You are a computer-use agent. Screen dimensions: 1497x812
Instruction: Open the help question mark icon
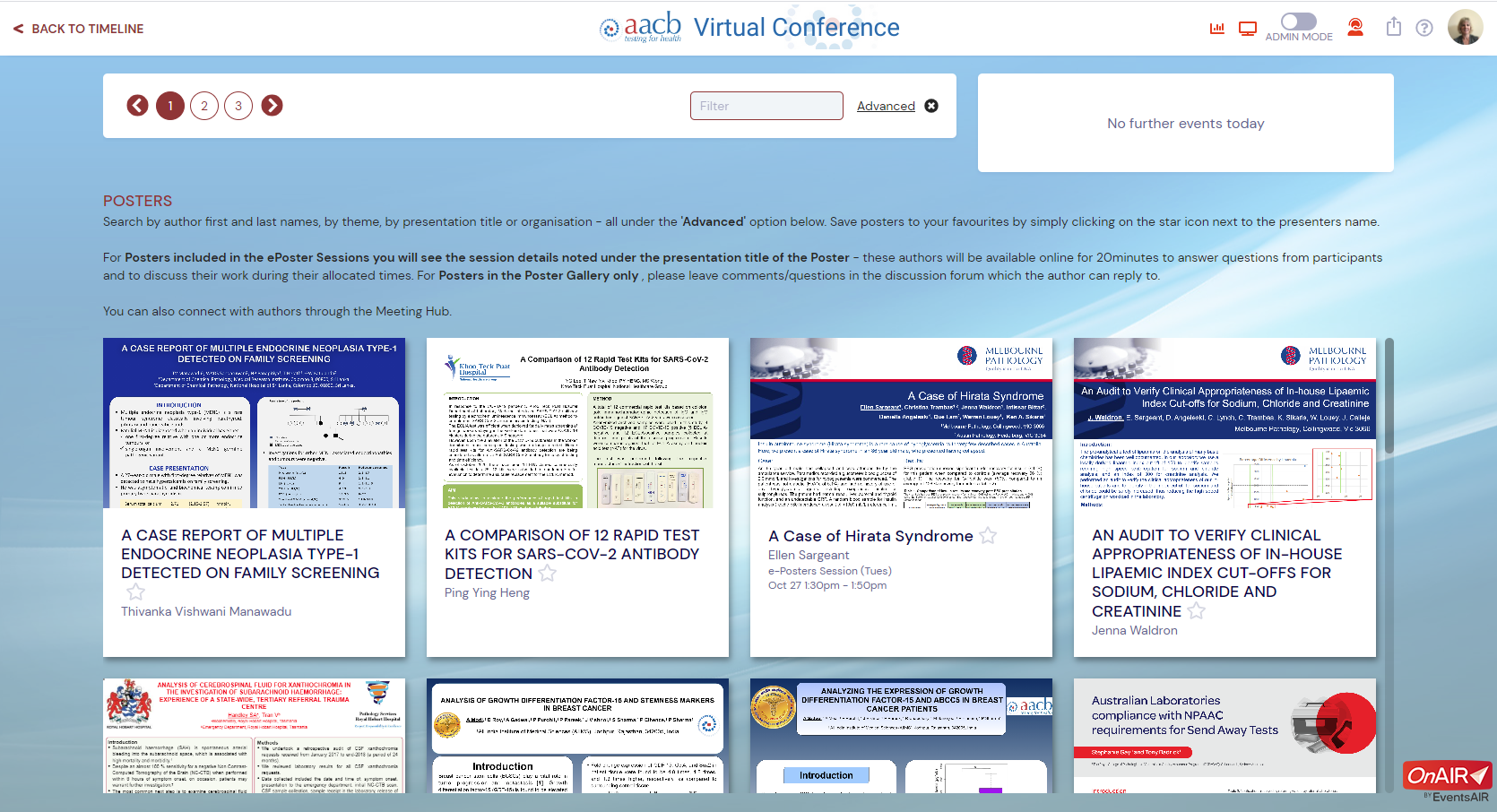coord(1424,28)
